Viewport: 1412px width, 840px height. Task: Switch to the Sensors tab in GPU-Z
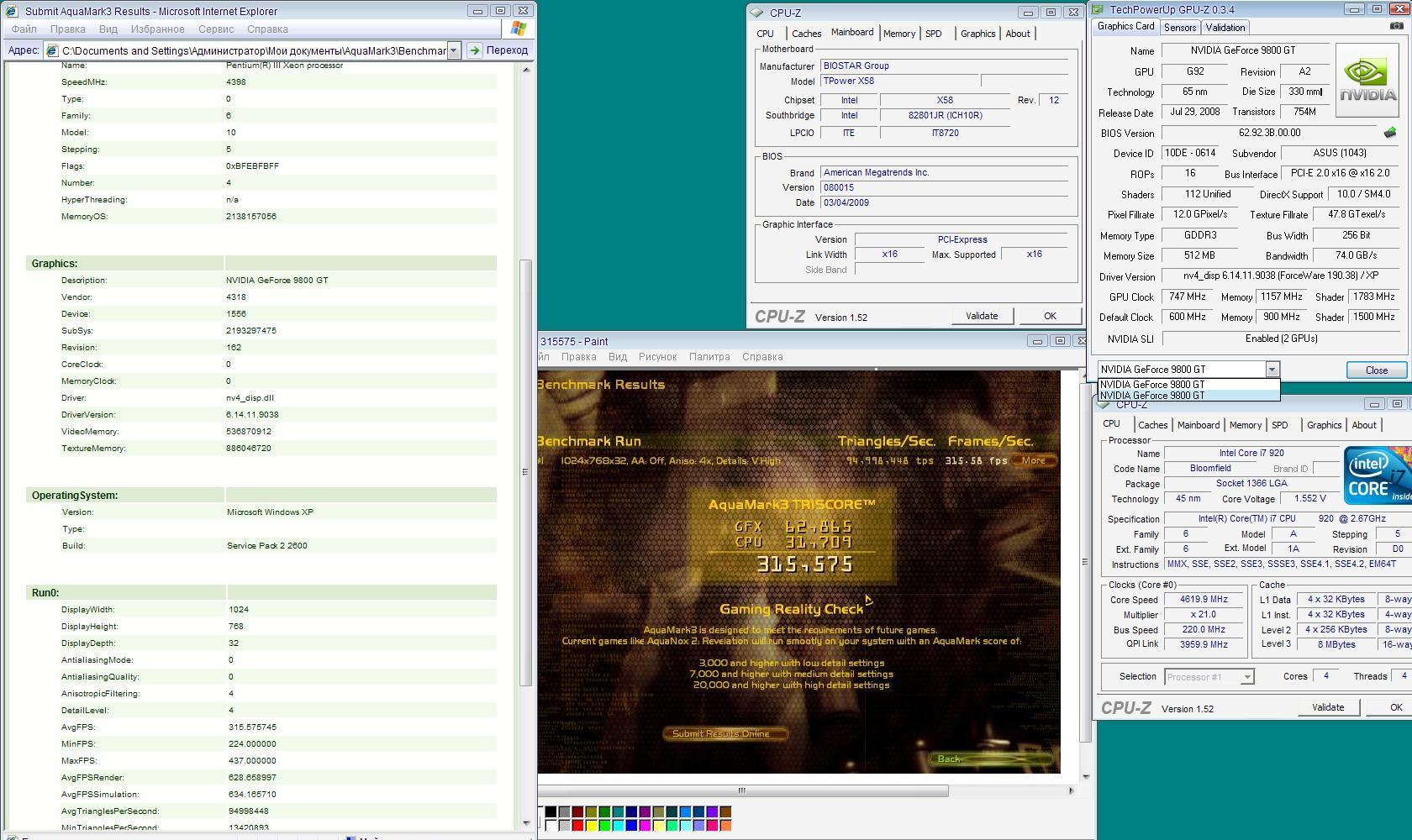tap(1179, 28)
